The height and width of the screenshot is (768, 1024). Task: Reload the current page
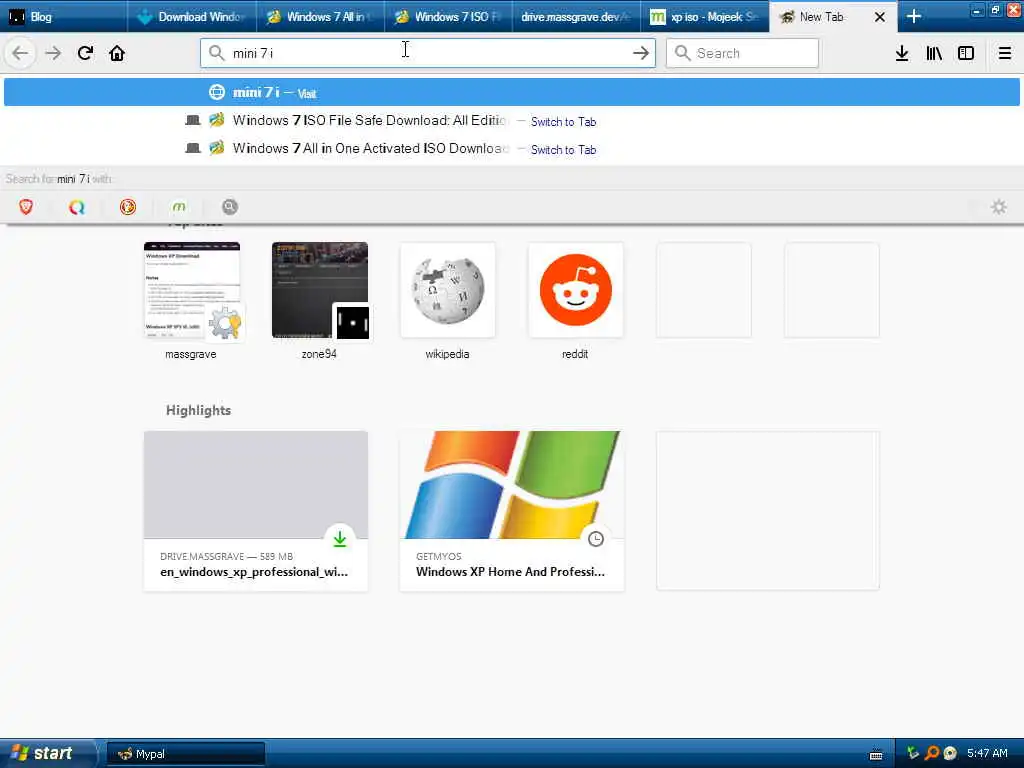(85, 53)
